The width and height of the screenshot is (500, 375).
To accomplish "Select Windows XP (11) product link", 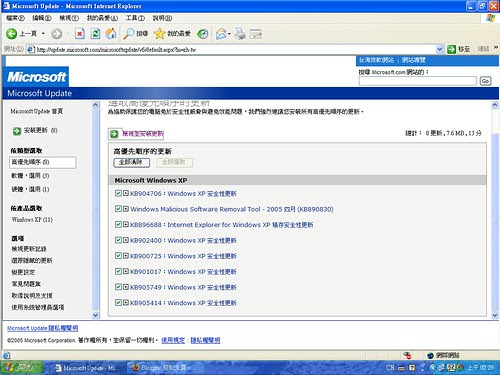I will point(32,219).
